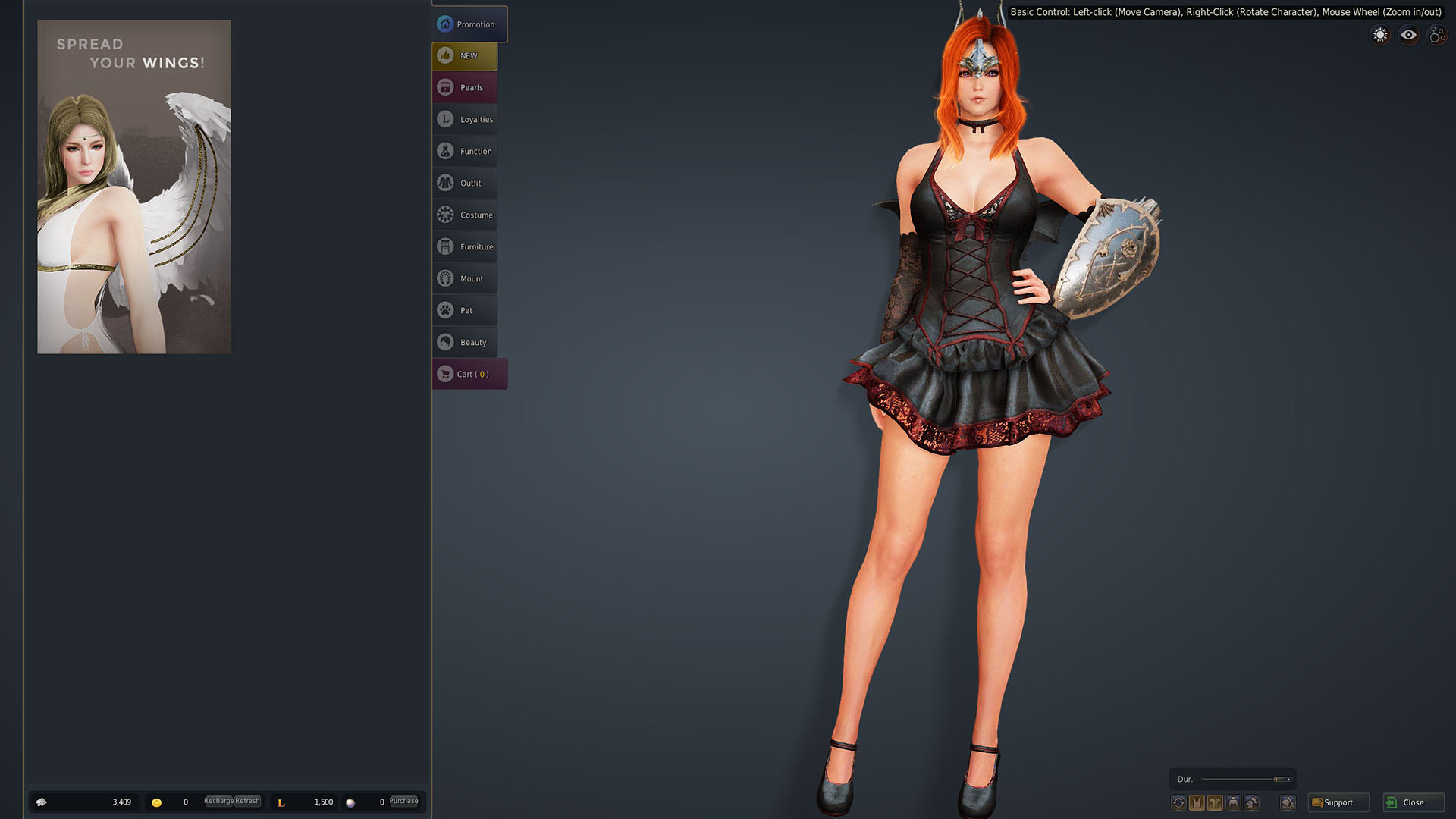Select the NEW category tab
This screenshot has width=1456, height=819.
[464, 56]
